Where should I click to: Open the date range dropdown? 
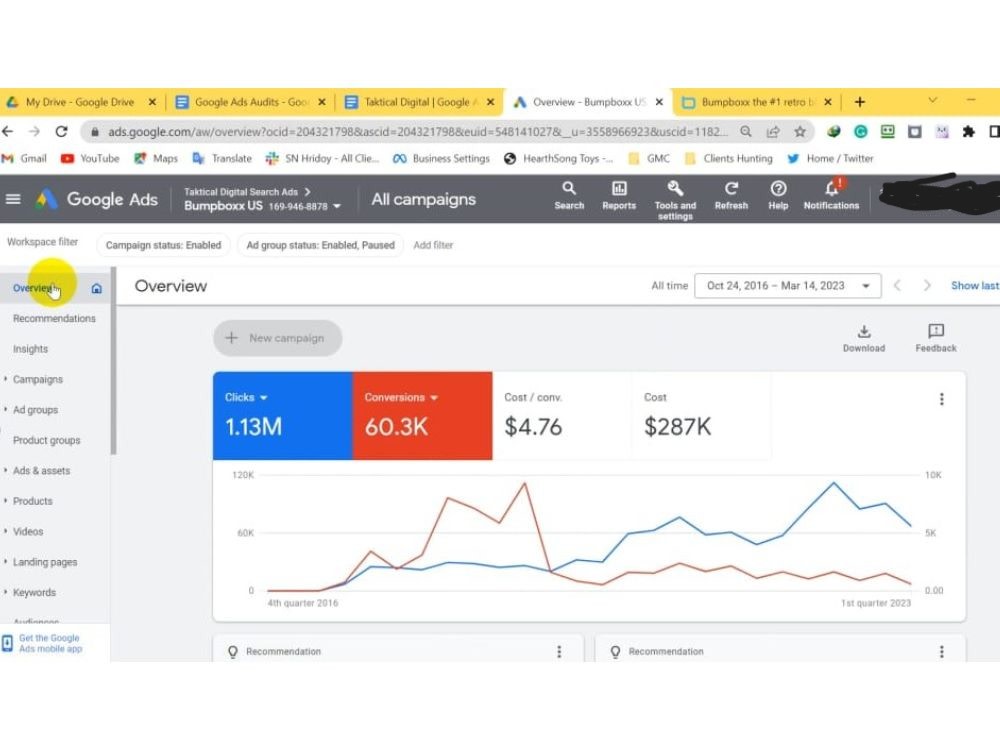pyautogui.click(x=788, y=286)
